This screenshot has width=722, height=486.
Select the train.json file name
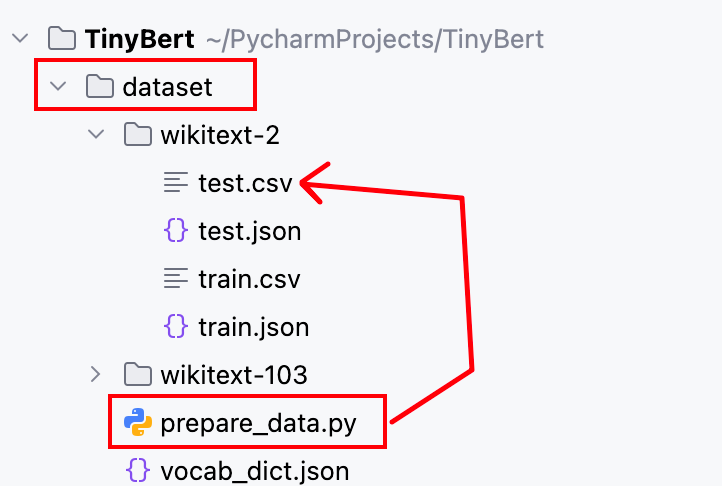click(x=254, y=327)
